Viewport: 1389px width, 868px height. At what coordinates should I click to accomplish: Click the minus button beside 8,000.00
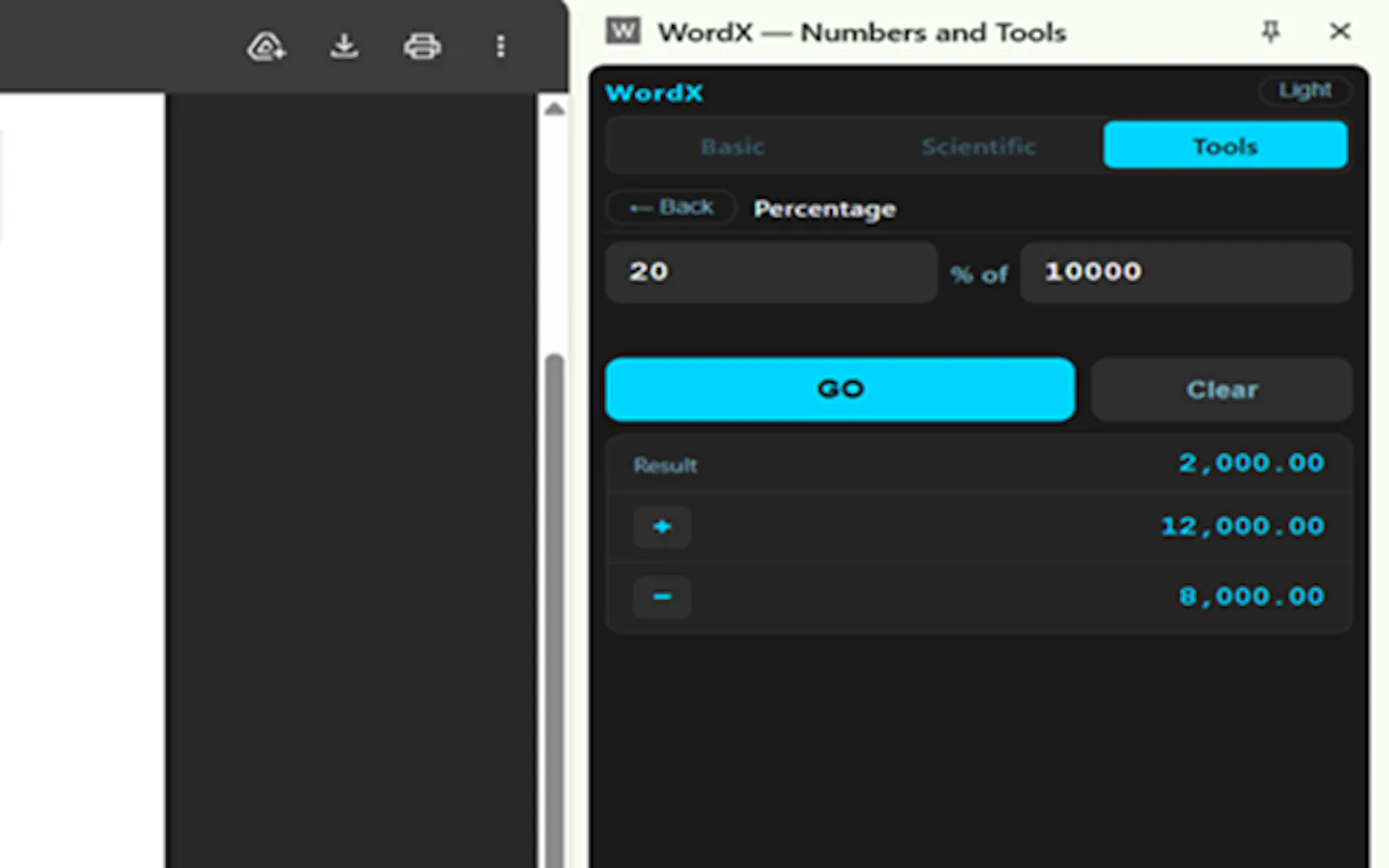(662, 596)
